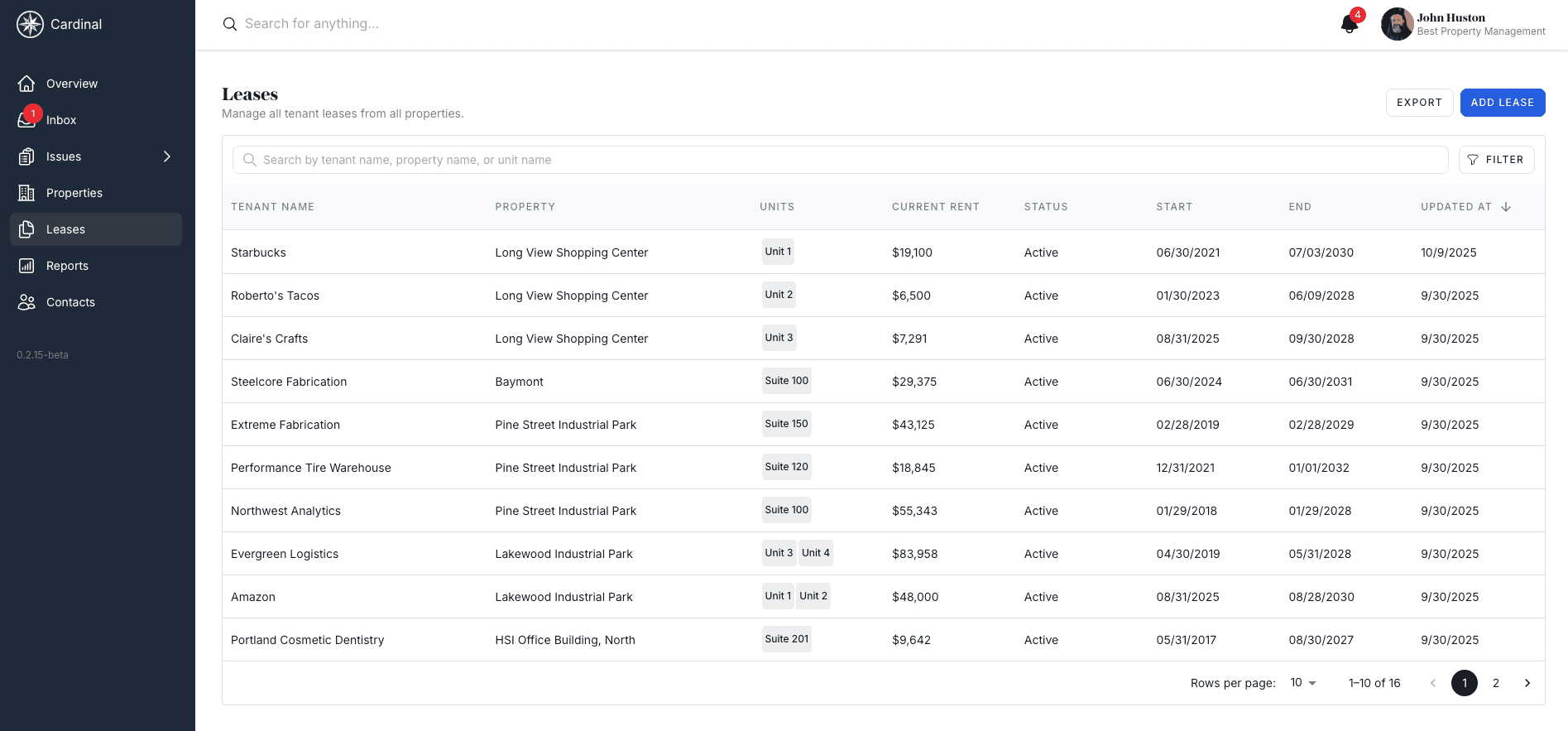Open the Extreme Fabrication lease
Viewport: 1568px width, 731px height.
883,425
